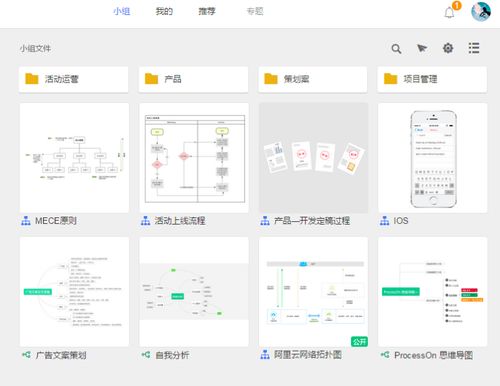Image resolution: width=500 pixels, height=386 pixels.
Task: Switch to the 推荐 tab
Action: (x=207, y=11)
